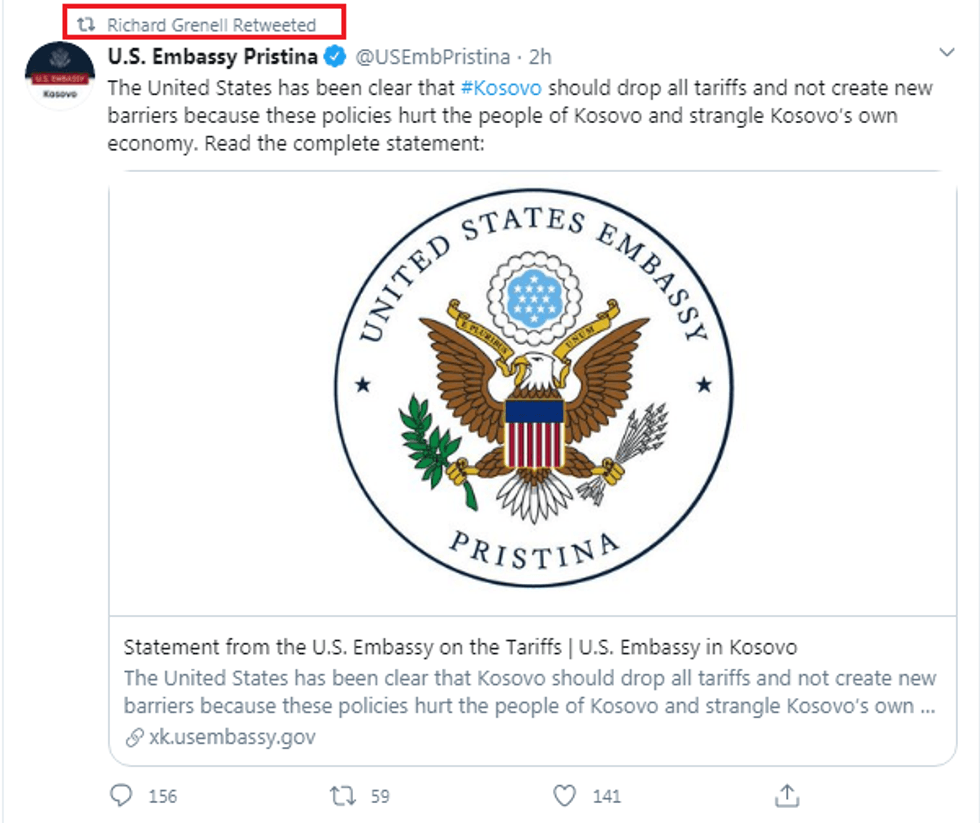Click the 141 likes count
Screen dimensions: 980x823
[x=606, y=797]
